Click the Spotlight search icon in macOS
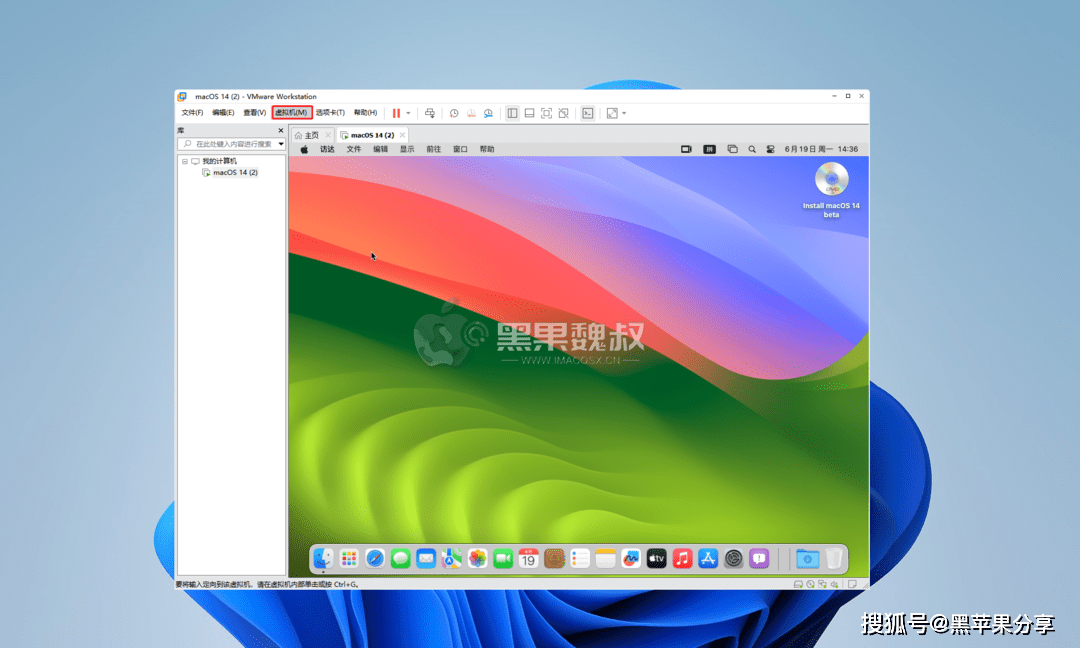The image size is (1080, 648). [x=752, y=149]
